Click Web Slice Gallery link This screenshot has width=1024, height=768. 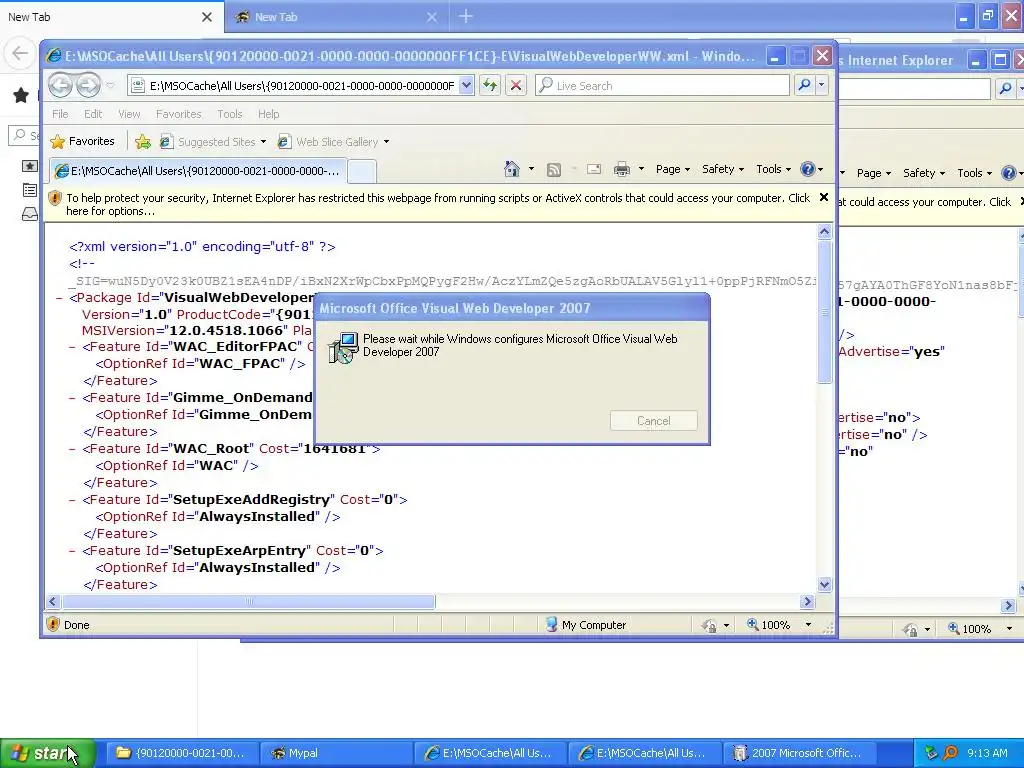(x=333, y=142)
